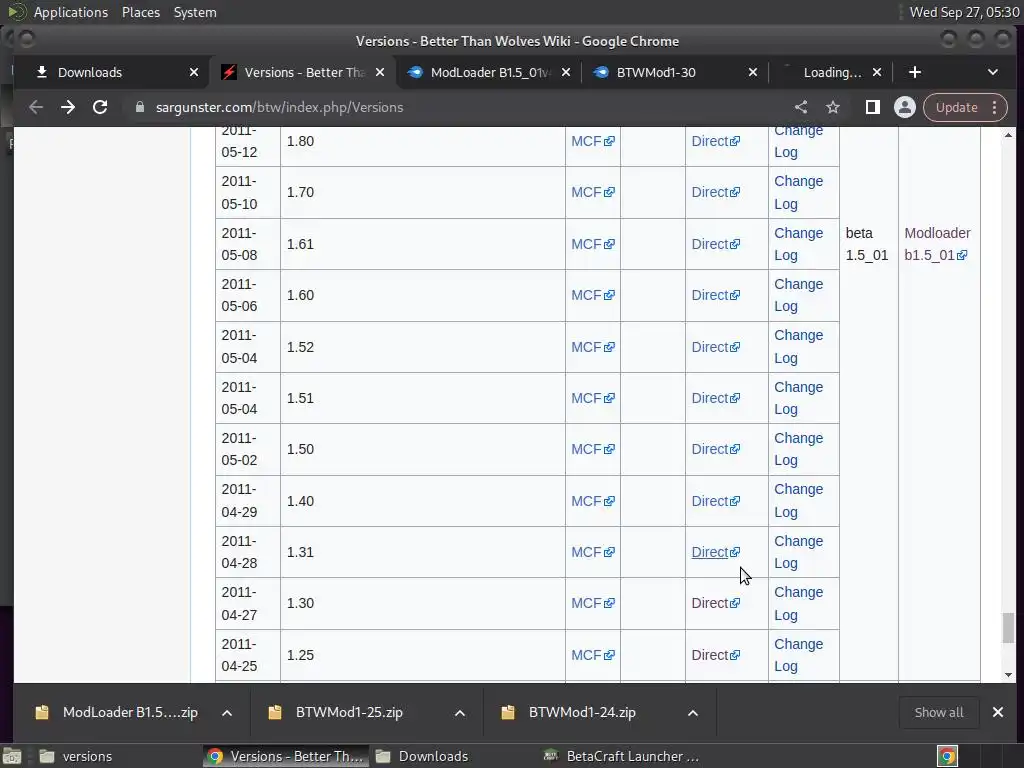Close the Loading tab

click(x=877, y=72)
